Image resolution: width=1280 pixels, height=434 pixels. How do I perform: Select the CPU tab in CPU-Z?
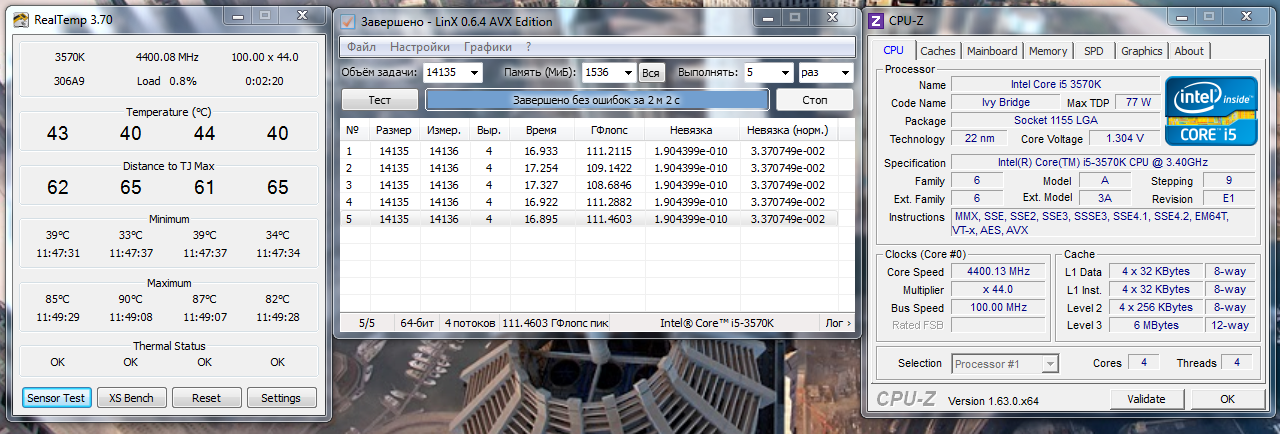894,50
